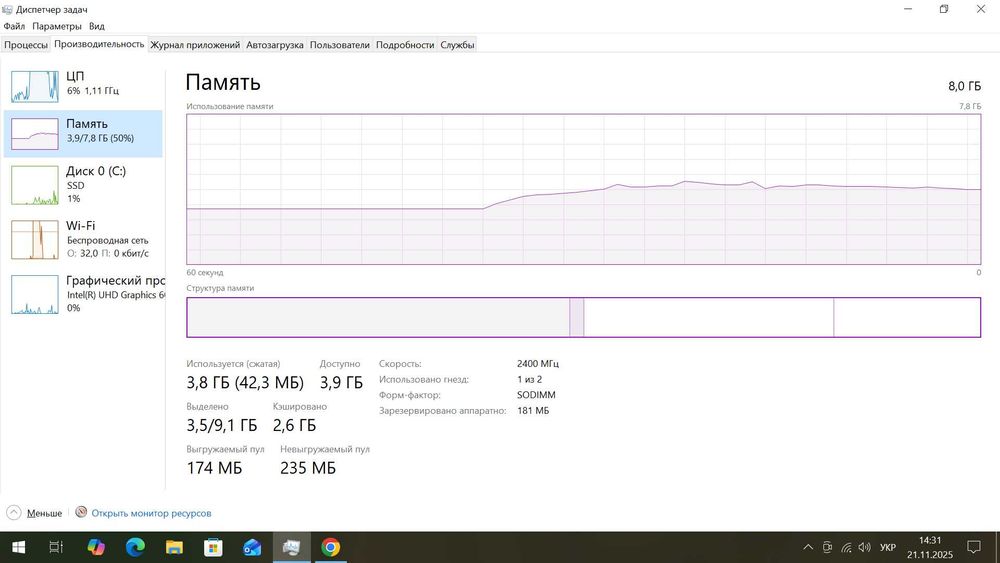Click Task Manager taskbar icon

point(291,547)
